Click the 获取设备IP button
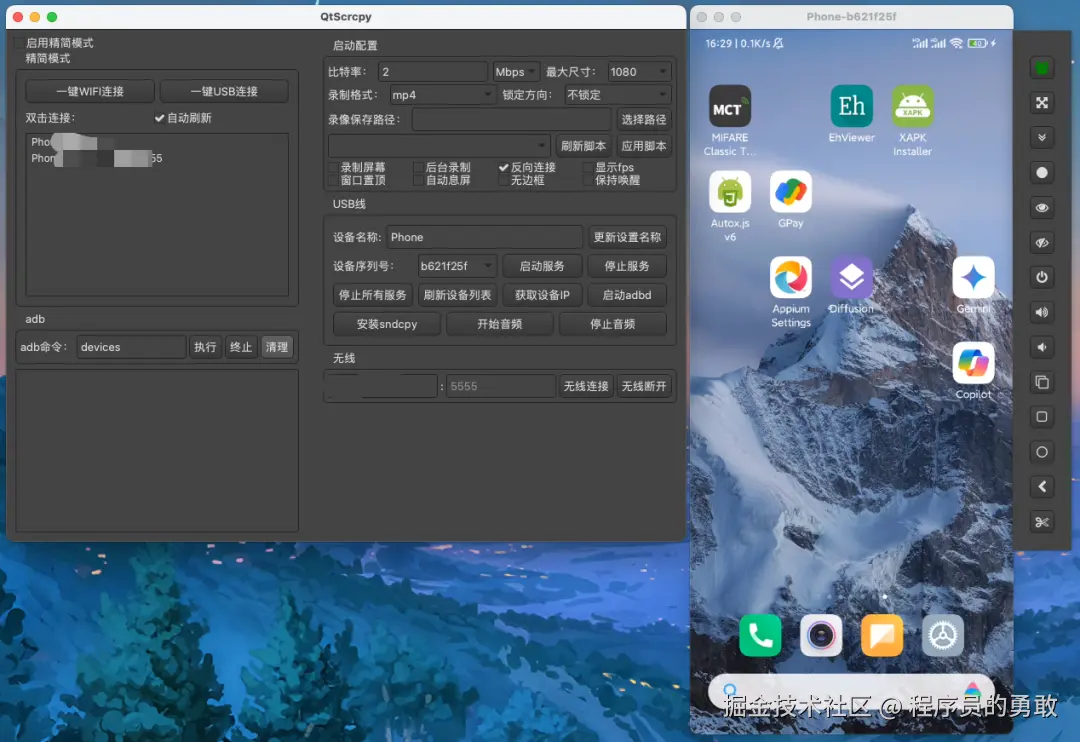 pyautogui.click(x=542, y=295)
